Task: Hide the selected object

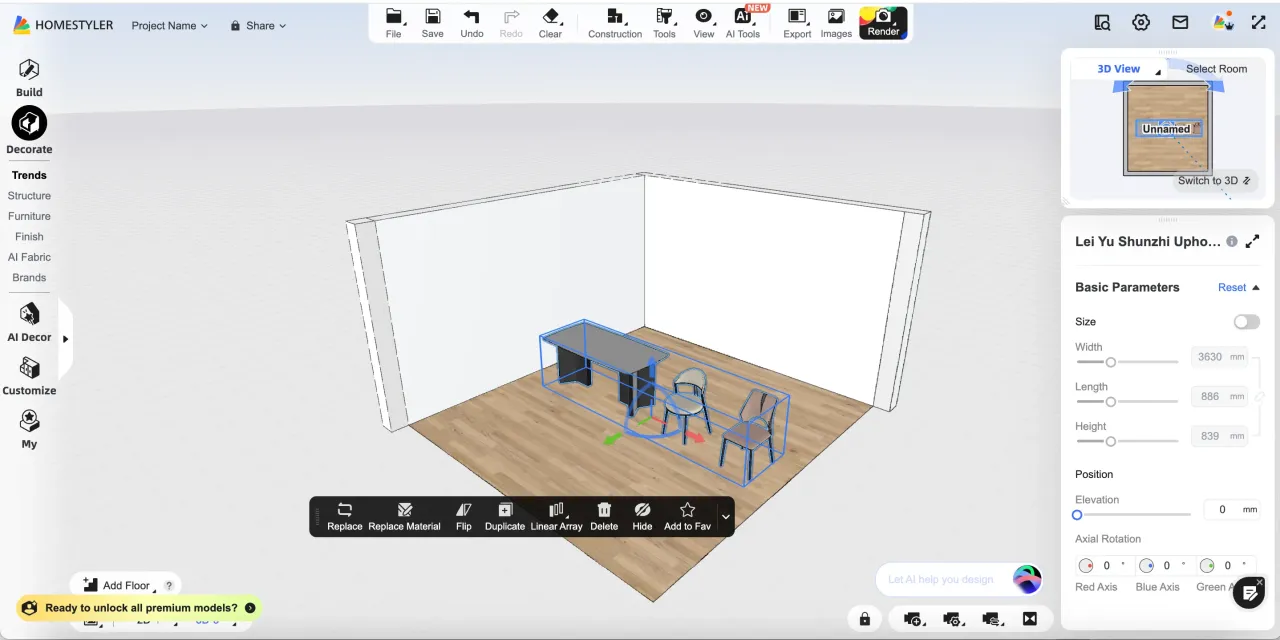Action: [642, 516]
